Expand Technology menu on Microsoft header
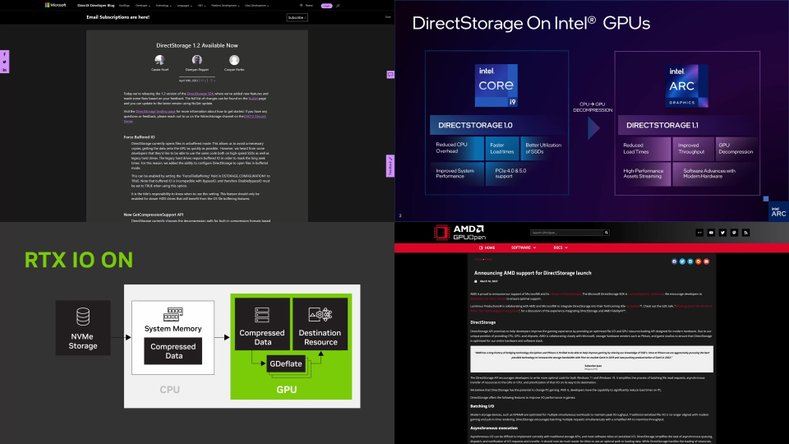Screen dimensions: 789x444 pos(164,6)
